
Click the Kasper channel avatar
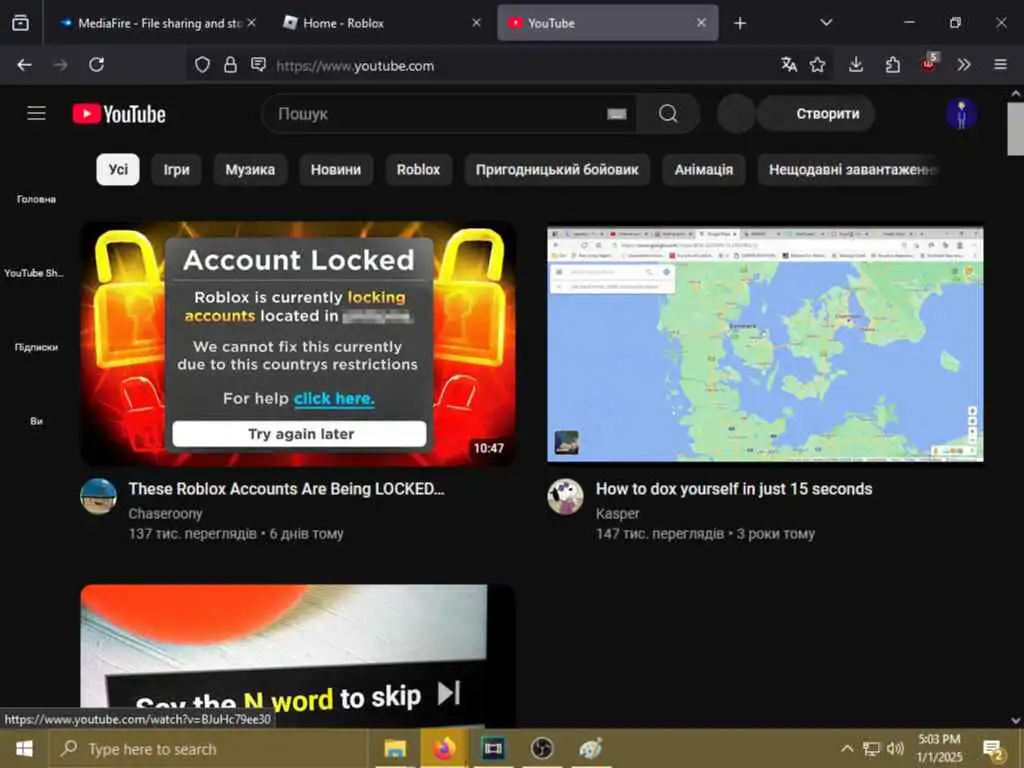tap(566, 496)
